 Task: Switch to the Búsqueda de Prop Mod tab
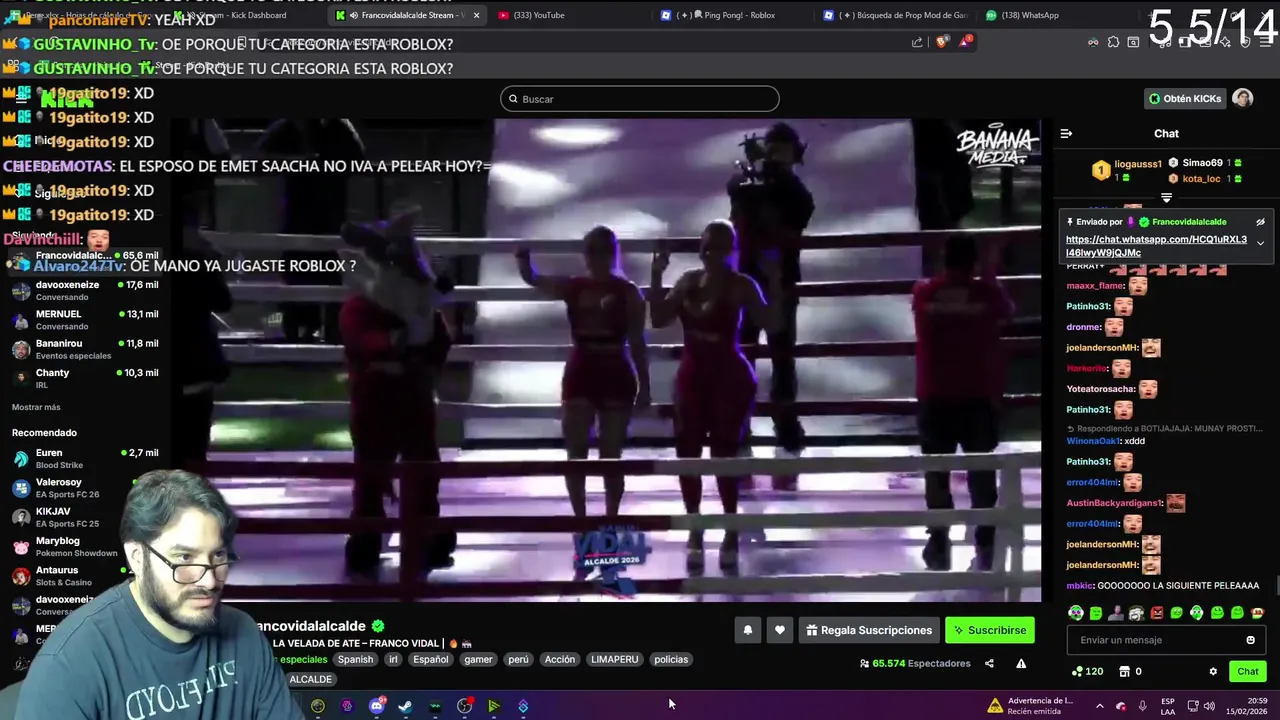895,15
